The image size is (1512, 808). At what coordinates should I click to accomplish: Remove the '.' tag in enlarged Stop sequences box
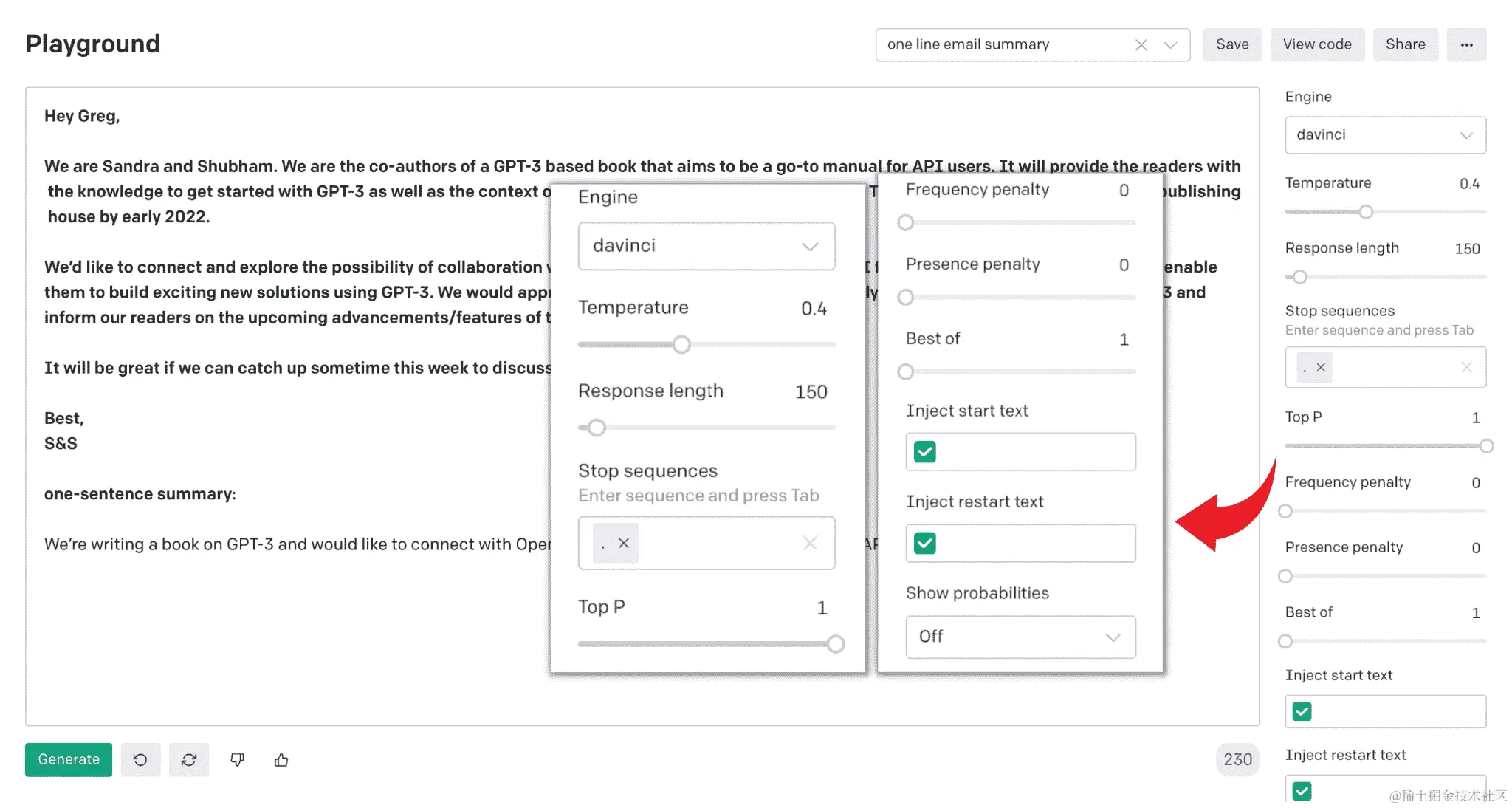624,543
